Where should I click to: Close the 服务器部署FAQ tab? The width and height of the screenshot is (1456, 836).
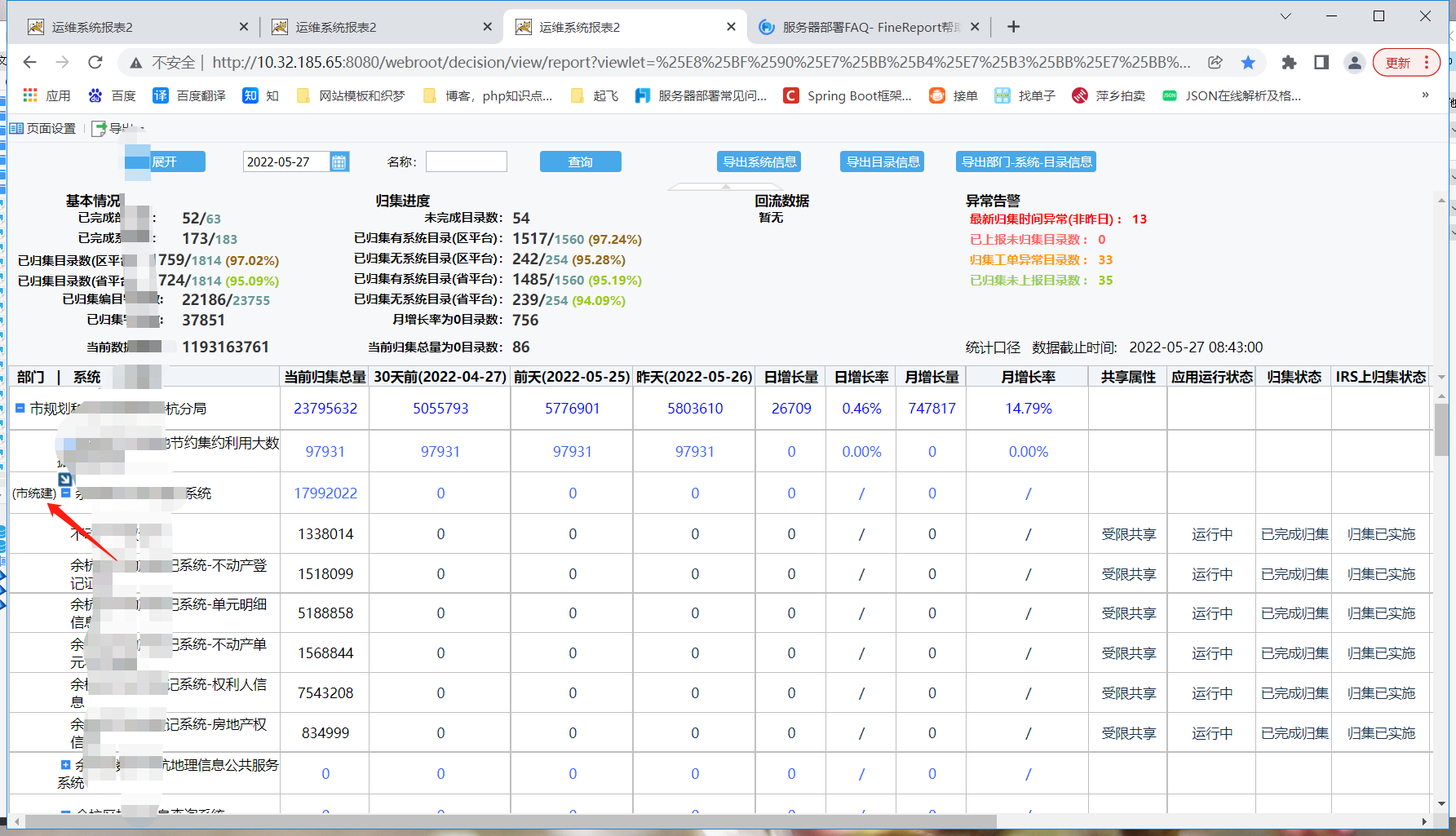click(975, 27)
